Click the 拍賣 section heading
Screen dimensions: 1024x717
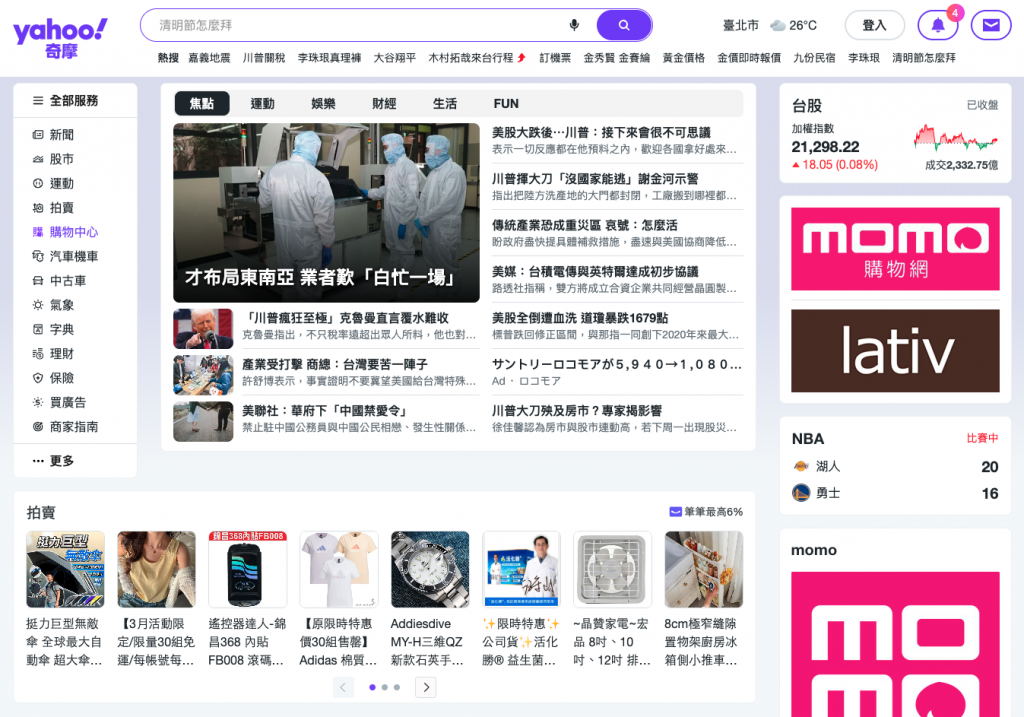tap(40, 513)
